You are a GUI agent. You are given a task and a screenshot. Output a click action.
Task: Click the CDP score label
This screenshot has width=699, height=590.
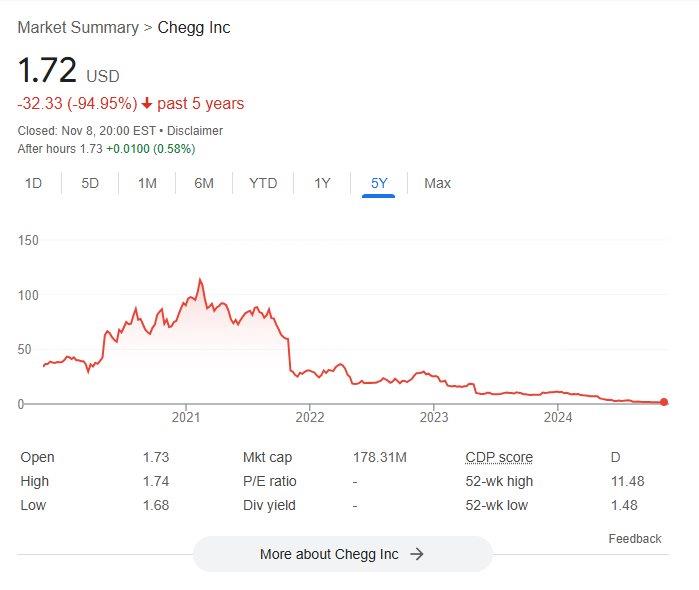[x=499, y=457]
